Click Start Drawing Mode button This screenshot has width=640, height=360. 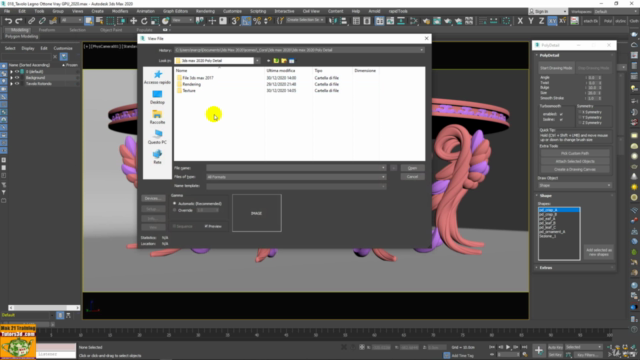tap(556, 68)
